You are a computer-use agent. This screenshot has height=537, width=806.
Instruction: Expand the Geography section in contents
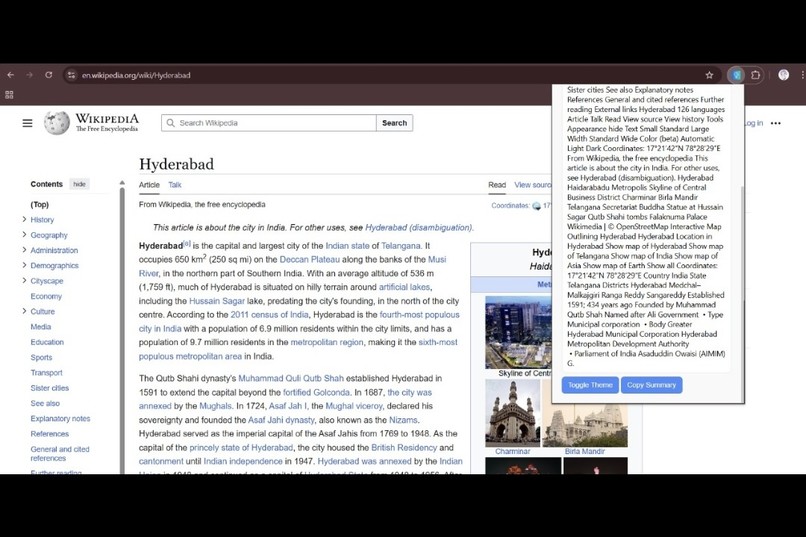(x=24, y=235)
